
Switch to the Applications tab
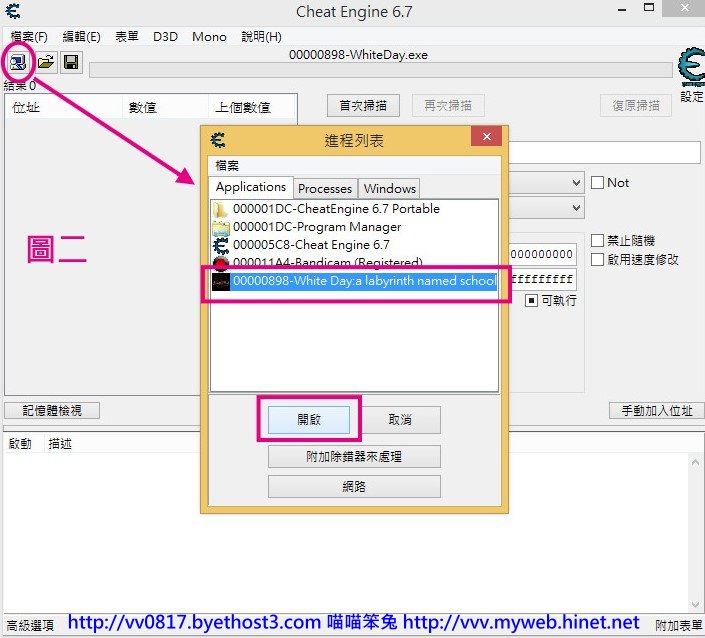click(251, 187)
